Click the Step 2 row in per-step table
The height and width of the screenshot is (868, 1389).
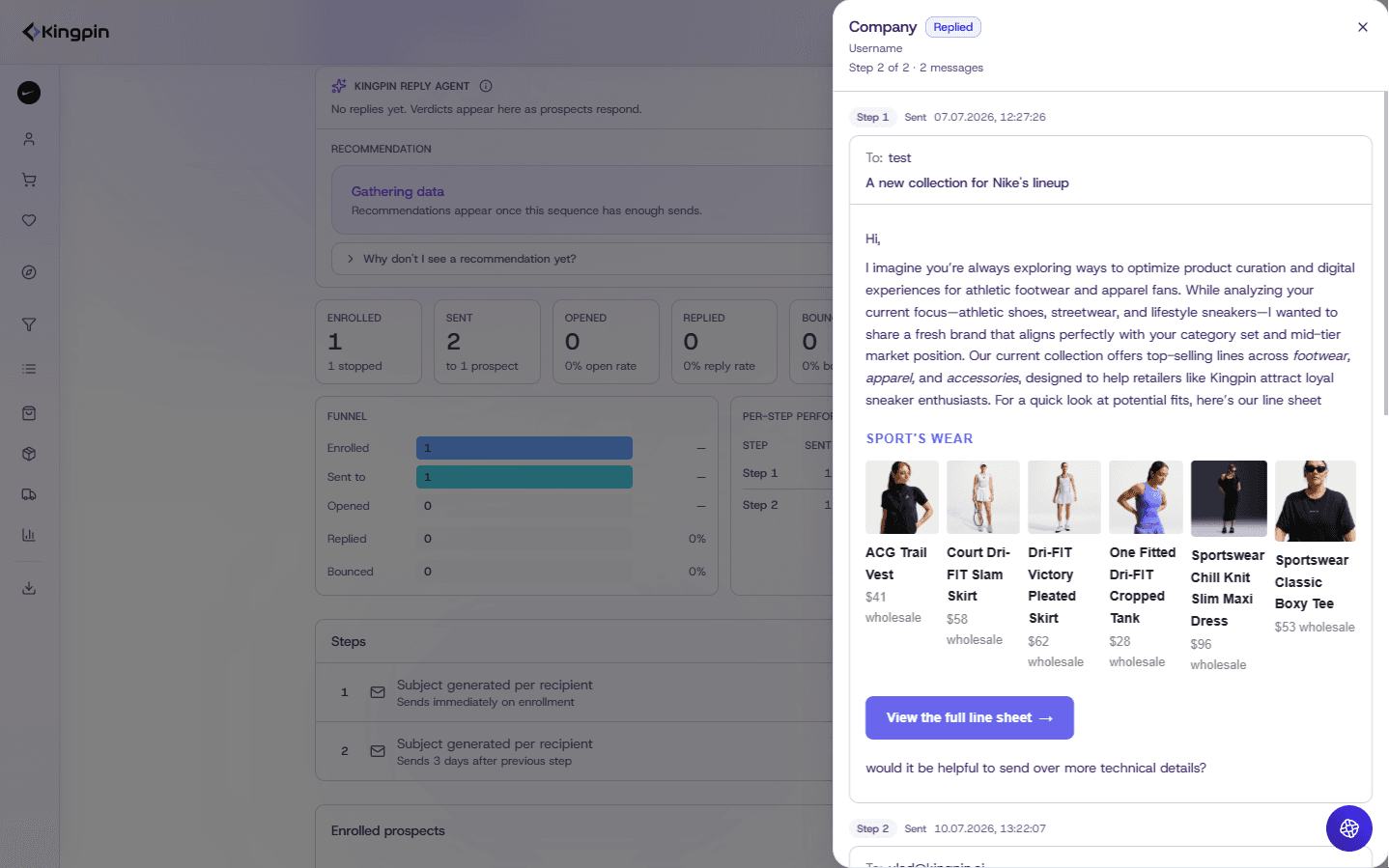click(787, 505)
